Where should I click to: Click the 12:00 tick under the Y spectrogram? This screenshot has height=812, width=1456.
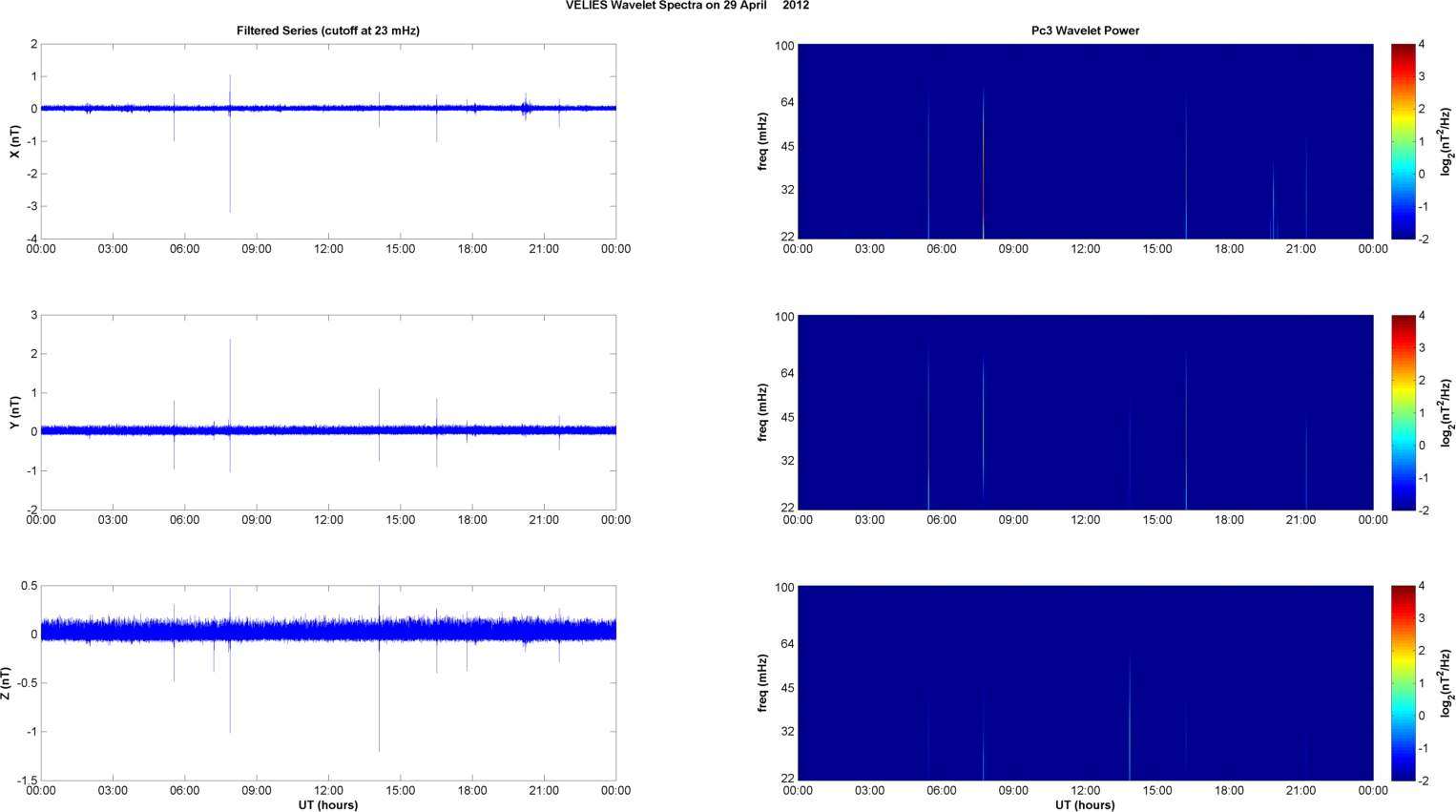click(1085, 520)
